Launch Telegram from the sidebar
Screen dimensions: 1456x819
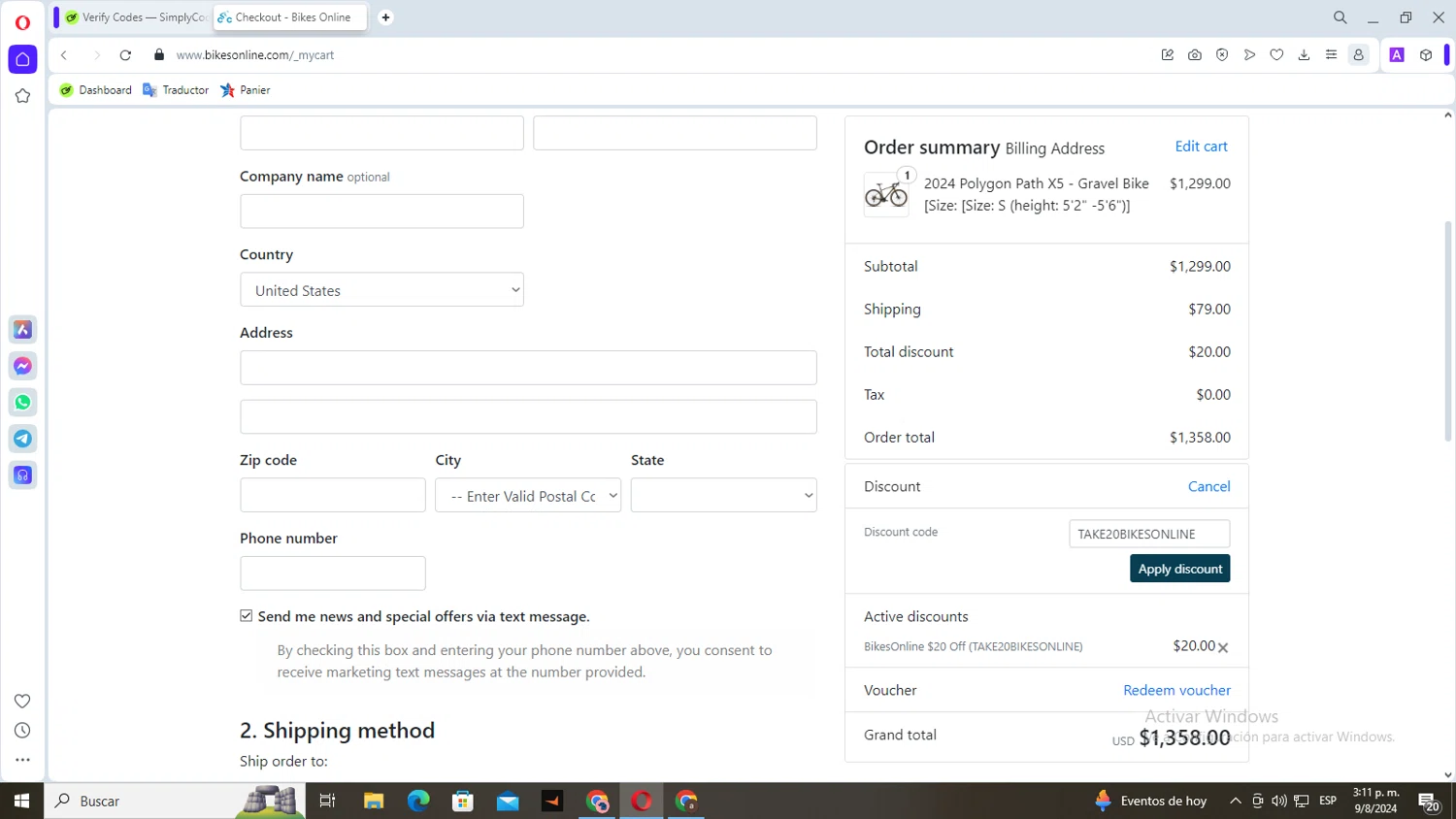(22, 439)
